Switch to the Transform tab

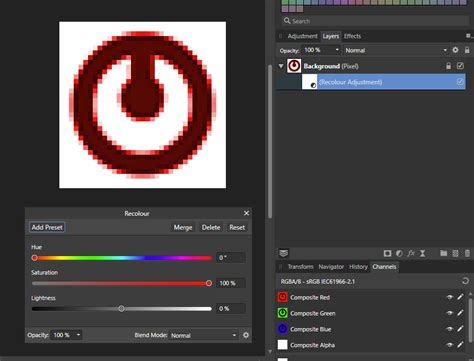pyautogui.click(x=300, y=267)
